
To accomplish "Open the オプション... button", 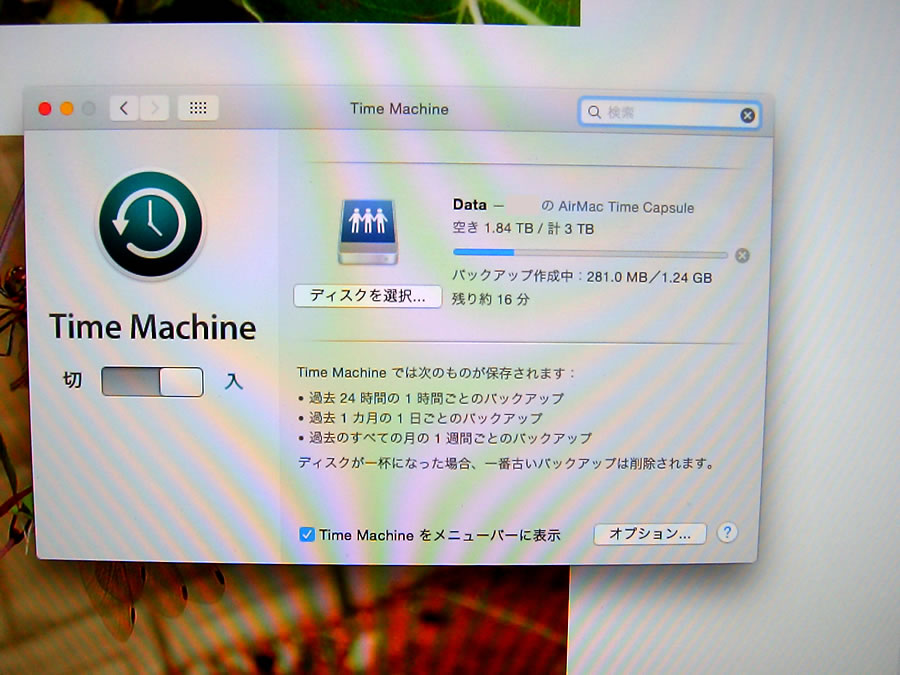I will (650, 534).
